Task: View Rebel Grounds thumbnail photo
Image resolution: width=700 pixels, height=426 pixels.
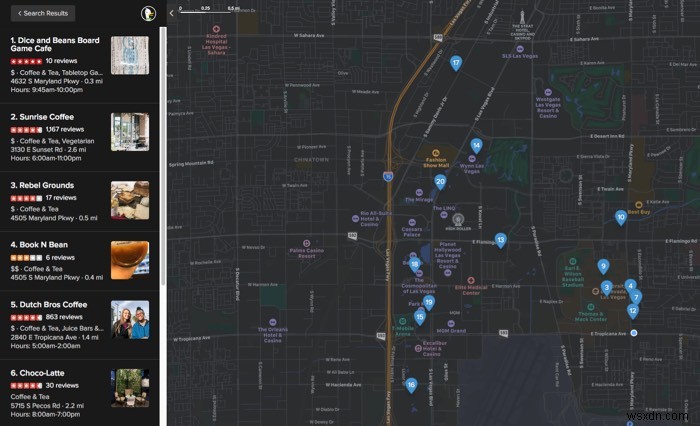Action: coord(130,200)
